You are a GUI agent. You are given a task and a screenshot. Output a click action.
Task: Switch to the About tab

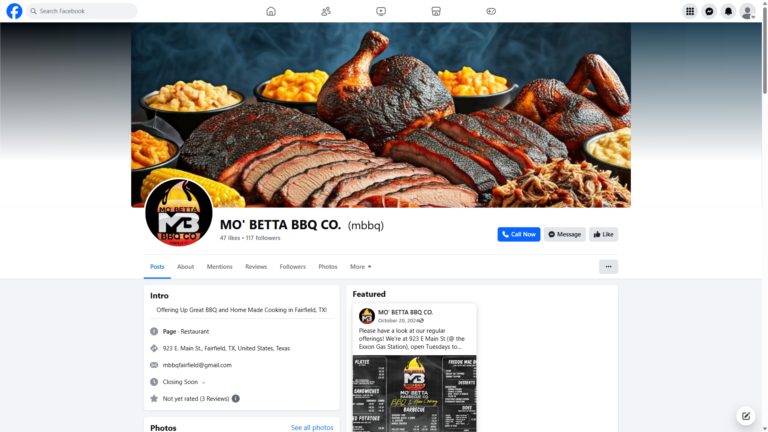click(186, 266)
